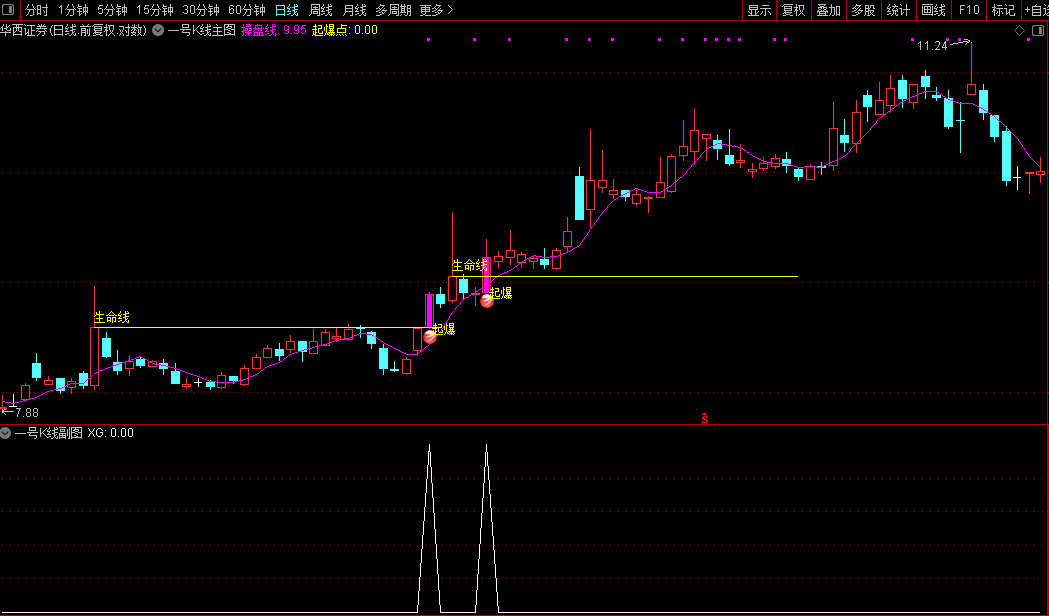
Task: Click the 7.88 low price label
Action: [x=27, y=413]
